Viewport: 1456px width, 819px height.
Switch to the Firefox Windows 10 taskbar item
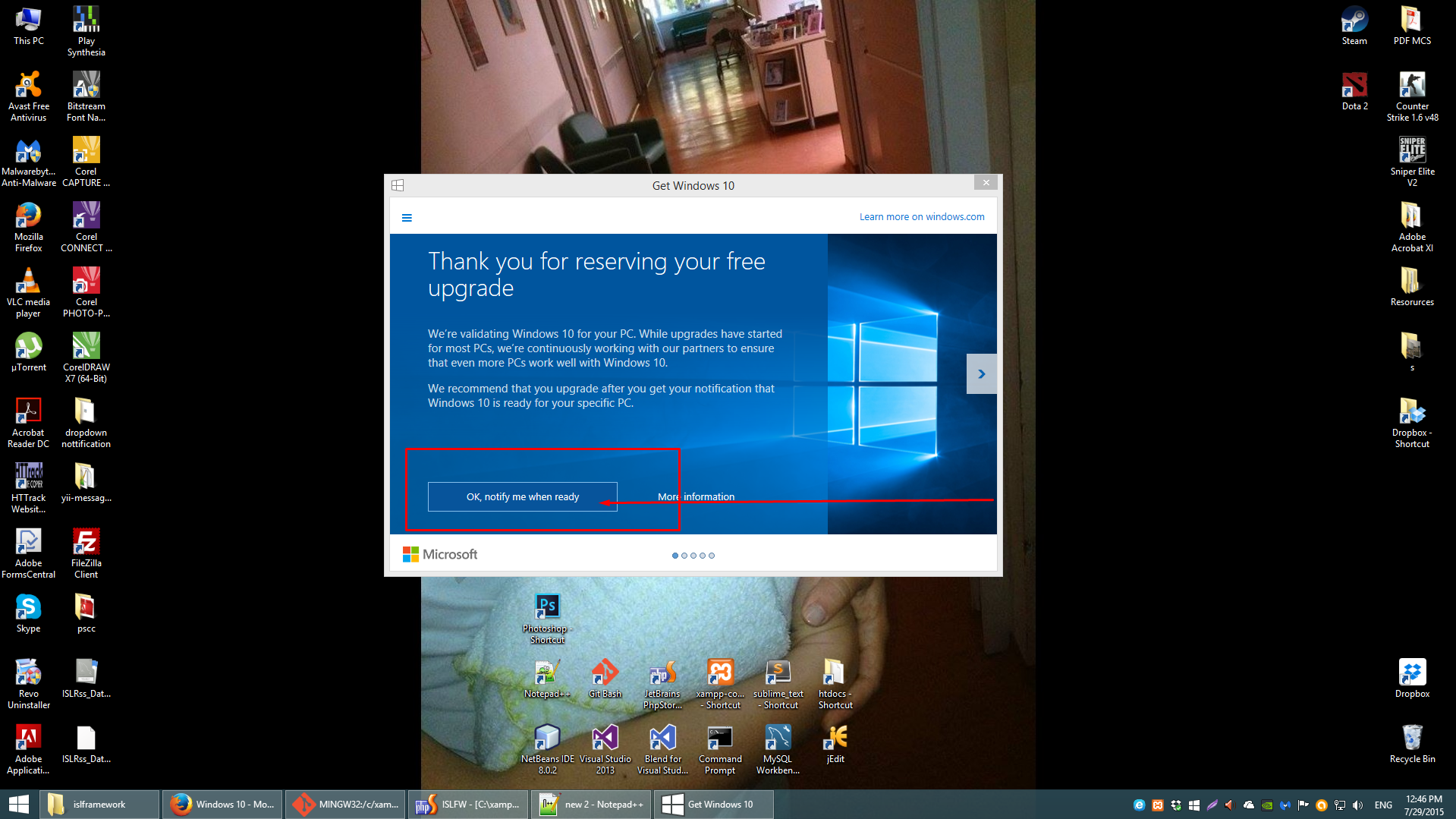[223, 805]
